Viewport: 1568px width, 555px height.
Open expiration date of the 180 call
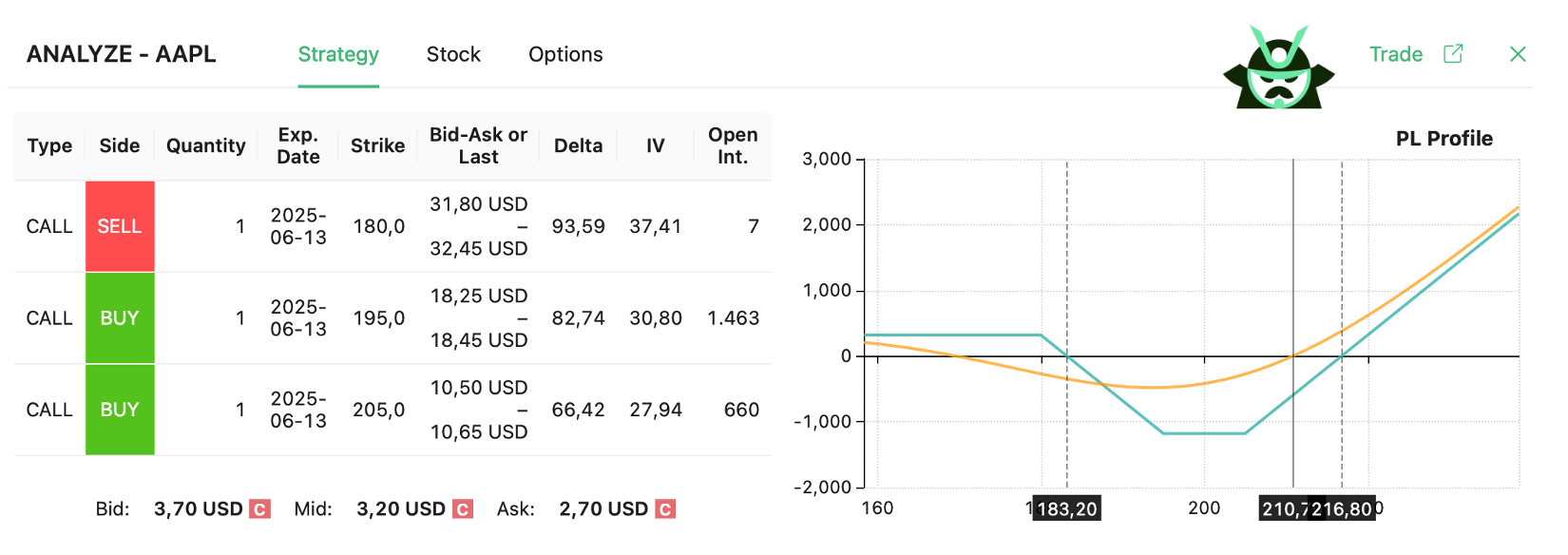coord(298,226)
